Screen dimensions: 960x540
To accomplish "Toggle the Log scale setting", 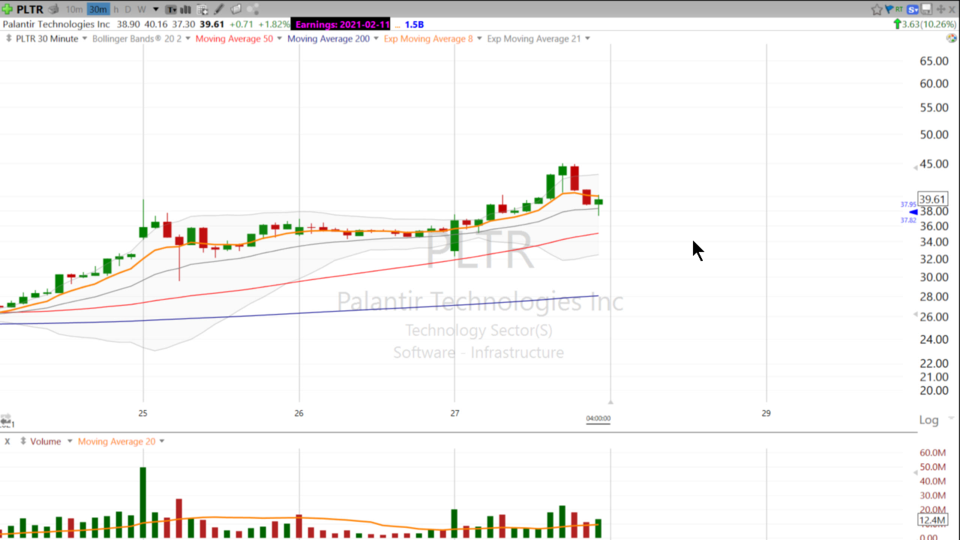I will (x=929, y=420).
